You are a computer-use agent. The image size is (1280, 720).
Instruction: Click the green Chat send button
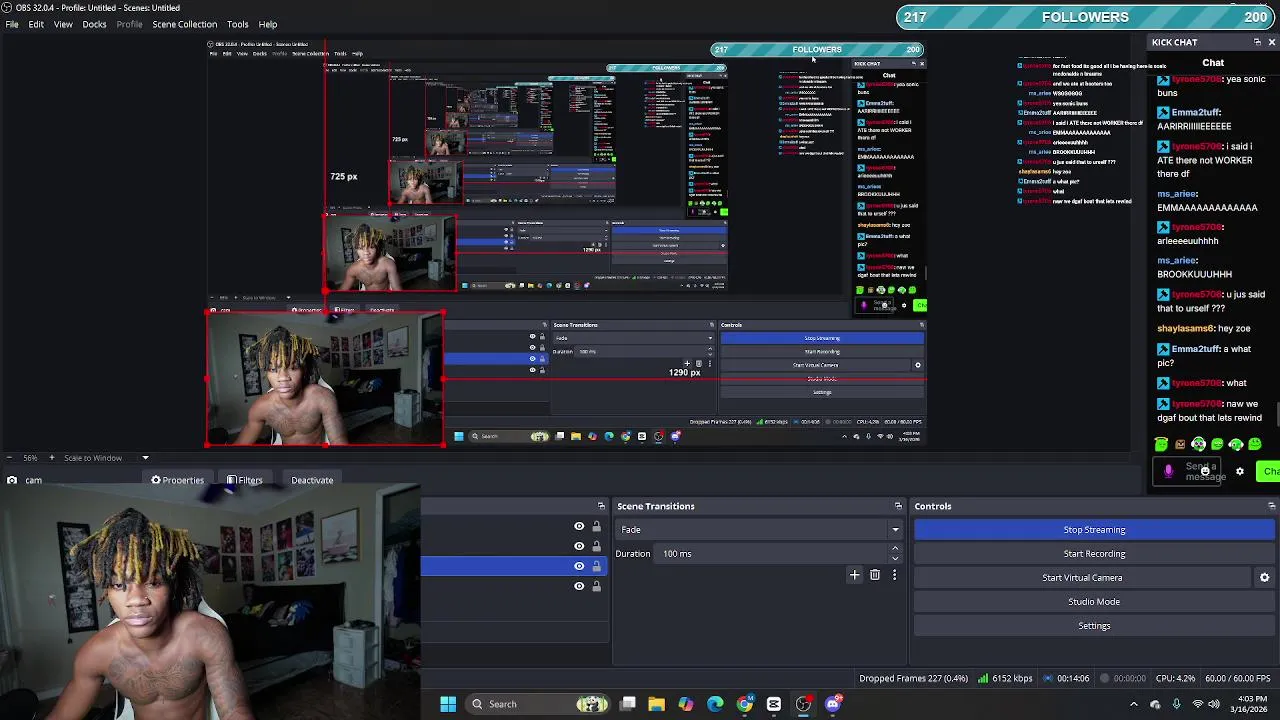coord(1270,471)
